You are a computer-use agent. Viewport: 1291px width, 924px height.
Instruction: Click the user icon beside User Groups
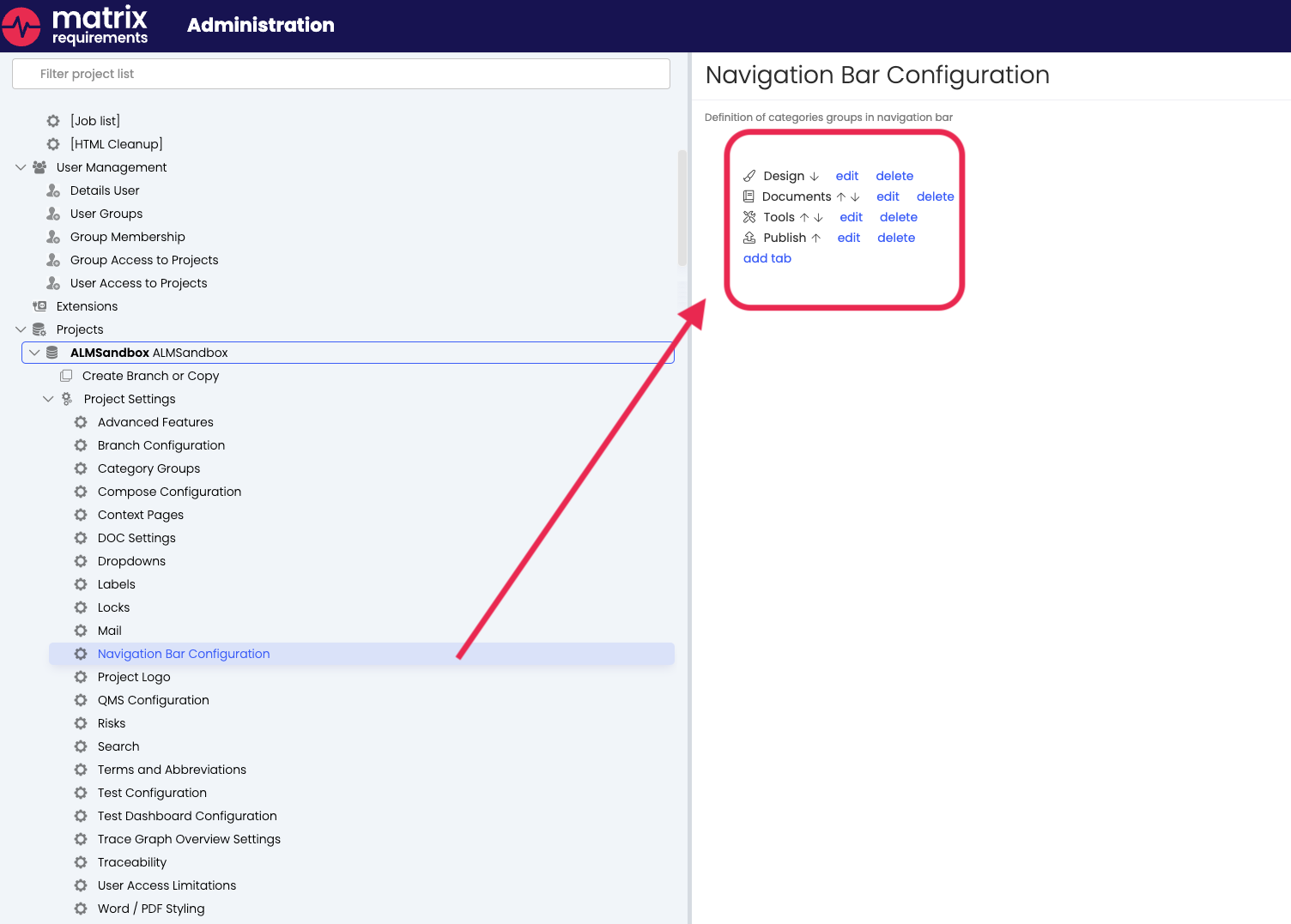click(x=53, y=214)
